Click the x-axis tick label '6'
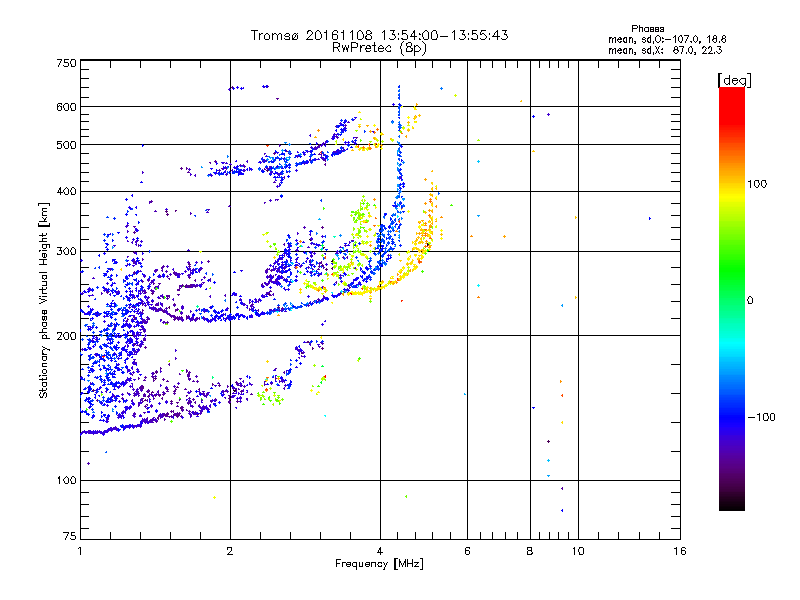The height and width of the screenshot is (600, 800). point(467,551)
